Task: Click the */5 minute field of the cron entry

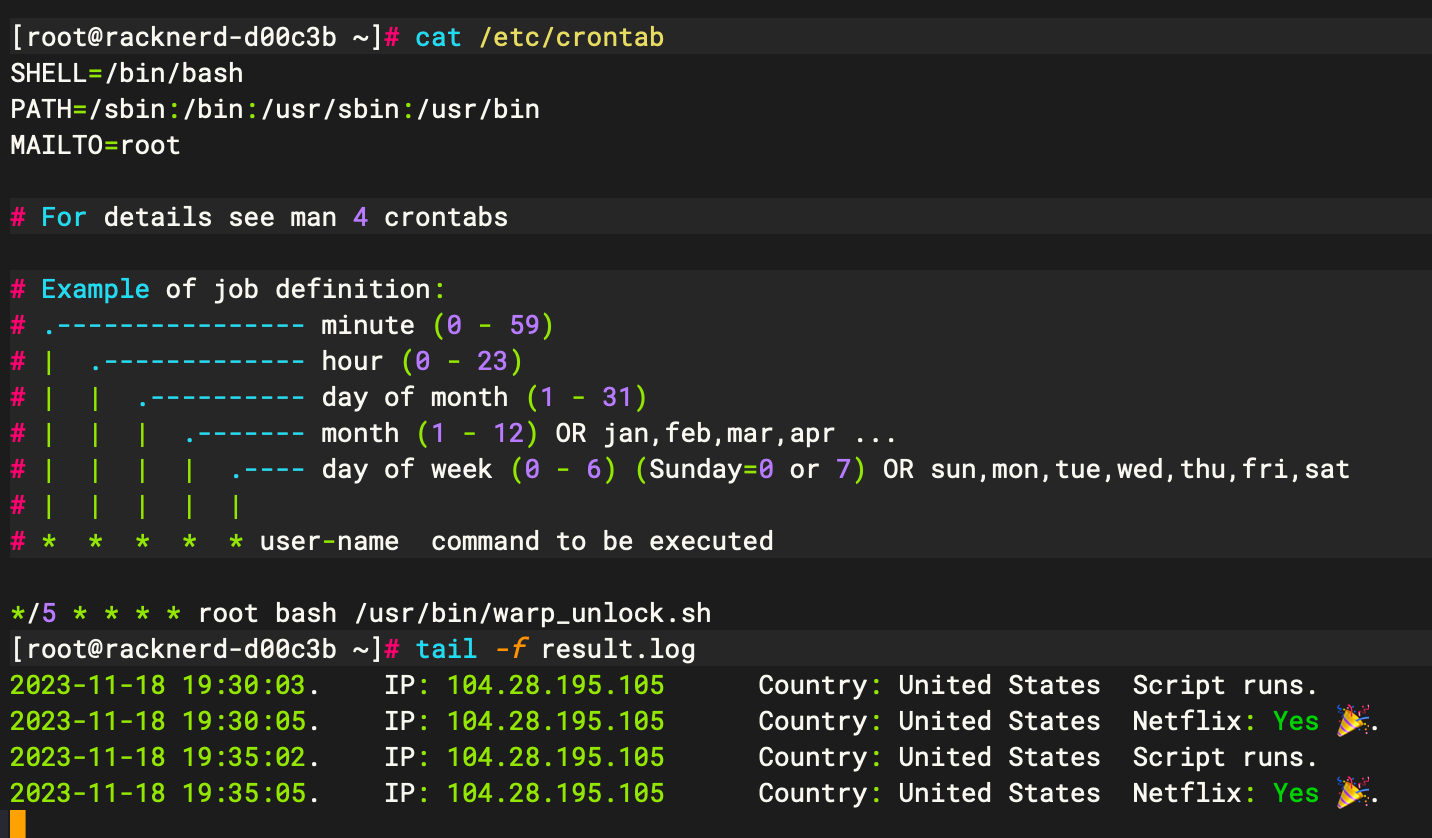Action: click(31, 612)
